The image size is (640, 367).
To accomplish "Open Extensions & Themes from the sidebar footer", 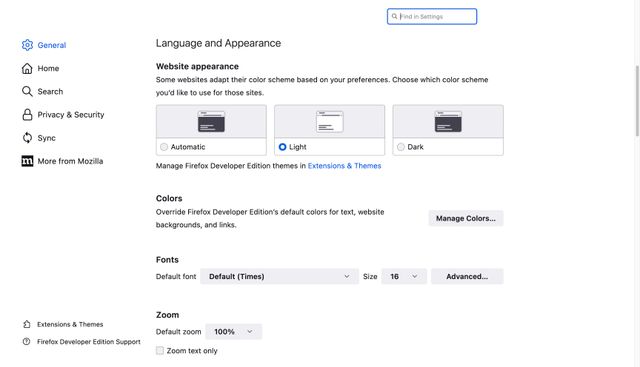I will pos(70,324).
